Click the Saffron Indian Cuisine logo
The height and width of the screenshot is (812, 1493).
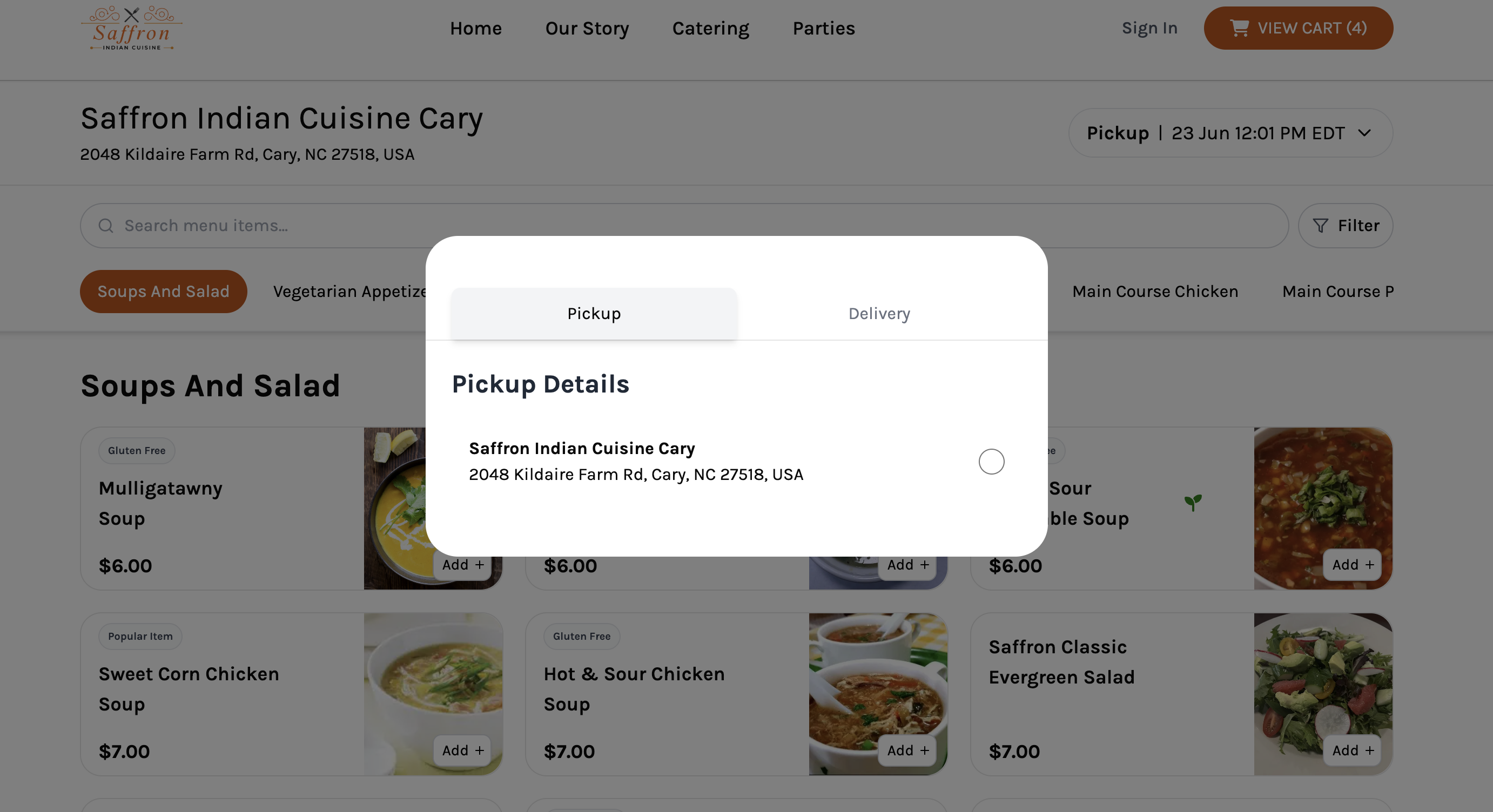[132, 28]
